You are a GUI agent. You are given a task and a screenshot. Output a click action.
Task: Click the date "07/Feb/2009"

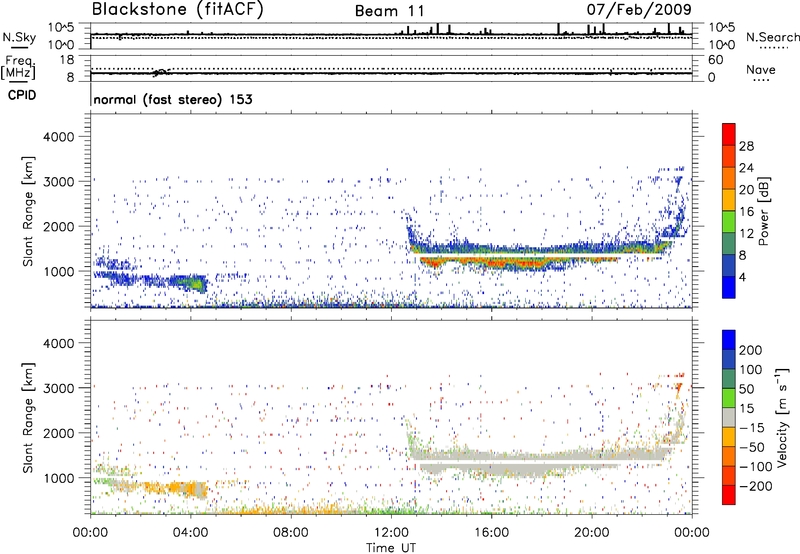pyautogui.click(x=639, y=10)
